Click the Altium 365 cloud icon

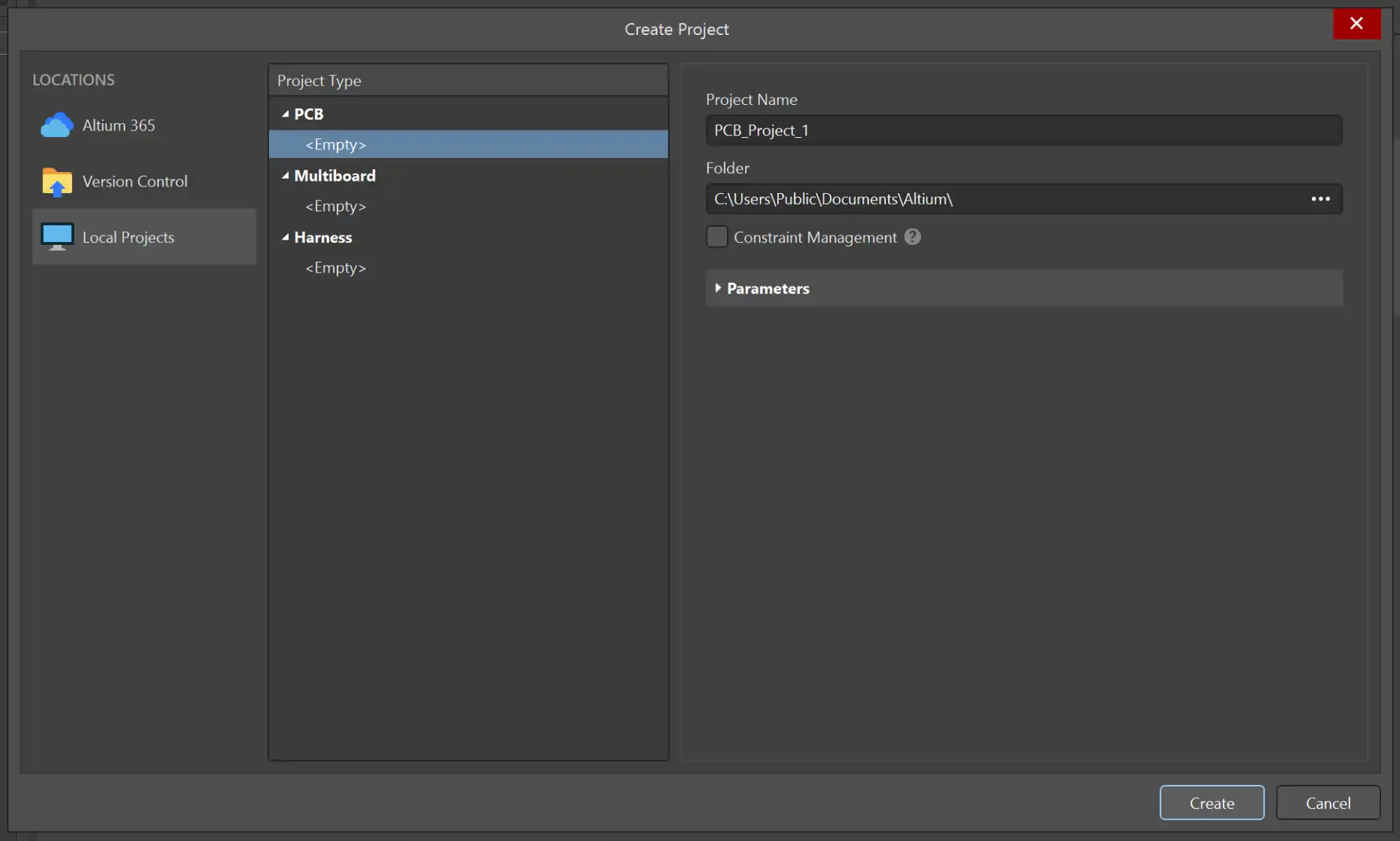[57, 125]
